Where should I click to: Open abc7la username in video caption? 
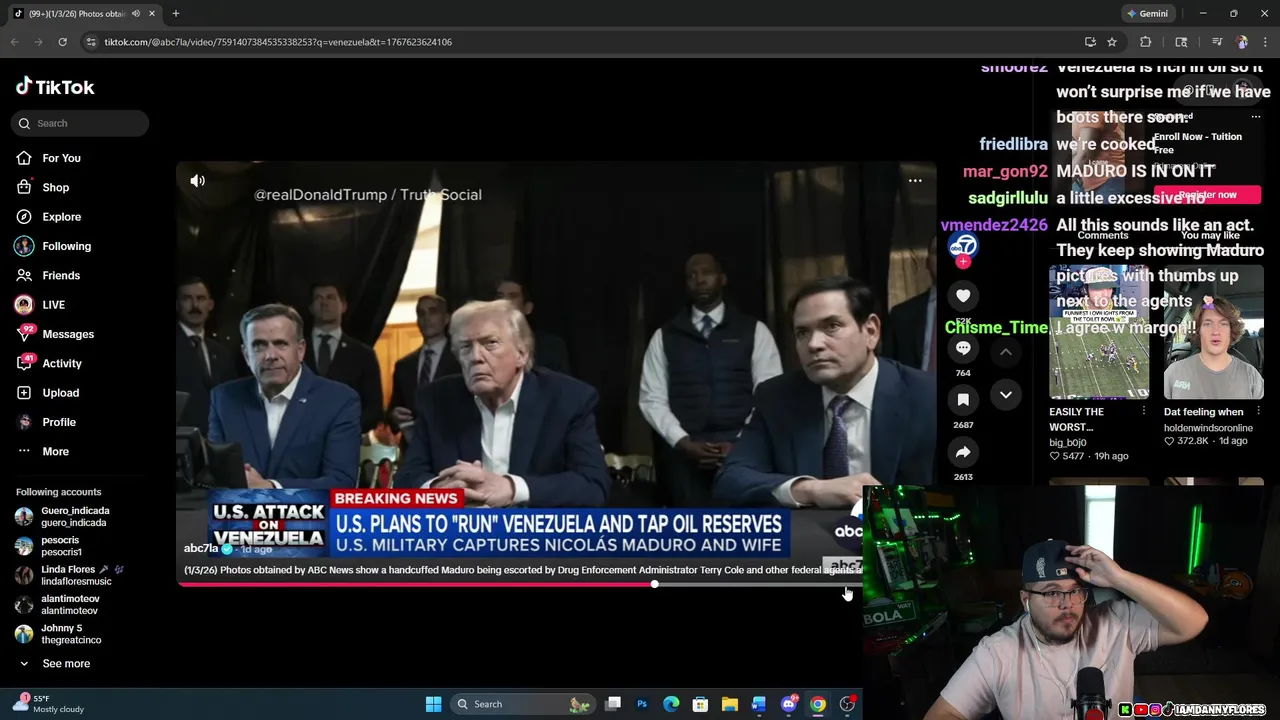[x=201, y=549]
